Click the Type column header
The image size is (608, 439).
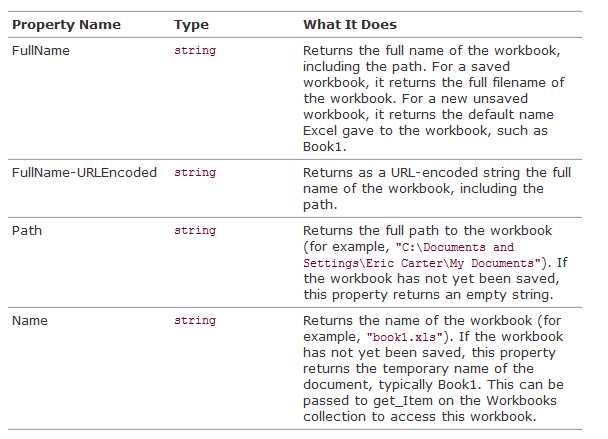click(191, 25)
